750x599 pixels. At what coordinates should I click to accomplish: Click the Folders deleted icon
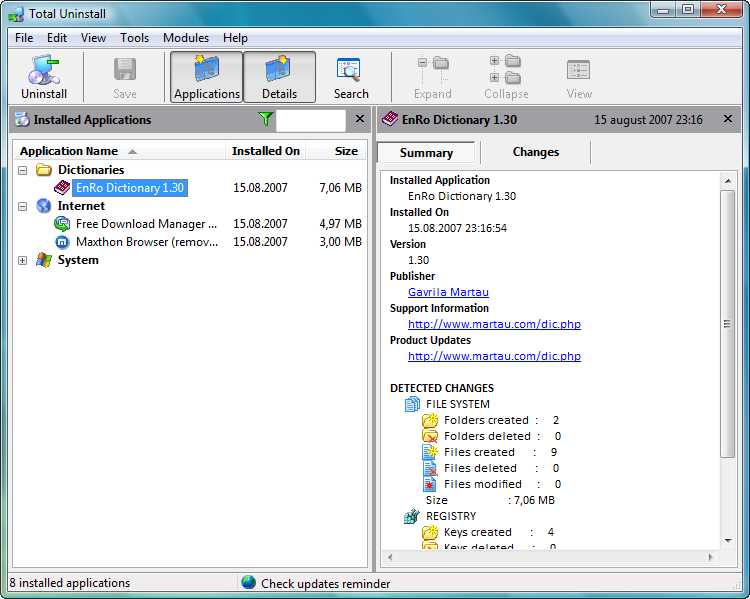tap(430, 436)
